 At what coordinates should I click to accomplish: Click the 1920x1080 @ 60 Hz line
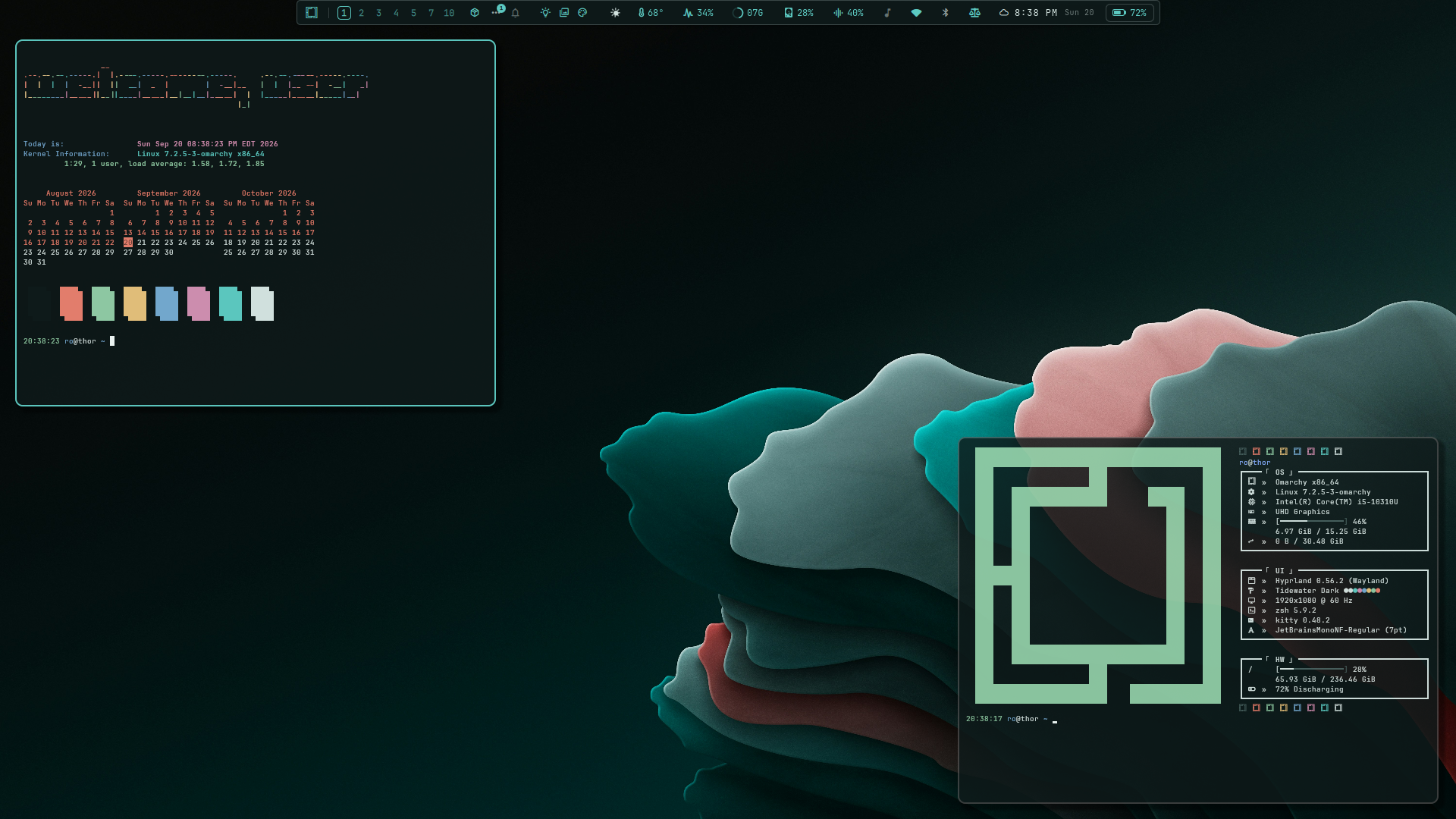[x=1314, y=601]
